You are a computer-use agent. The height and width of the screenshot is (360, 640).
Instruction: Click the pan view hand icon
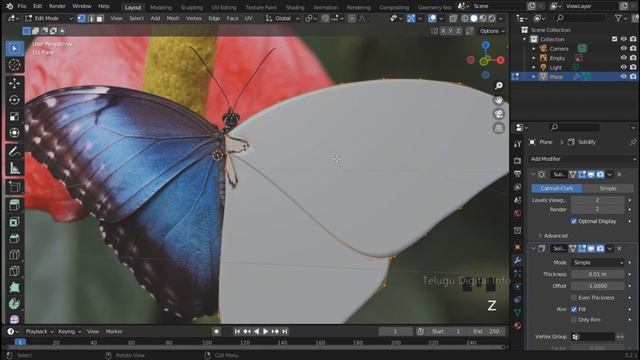[x=498, y=100]
